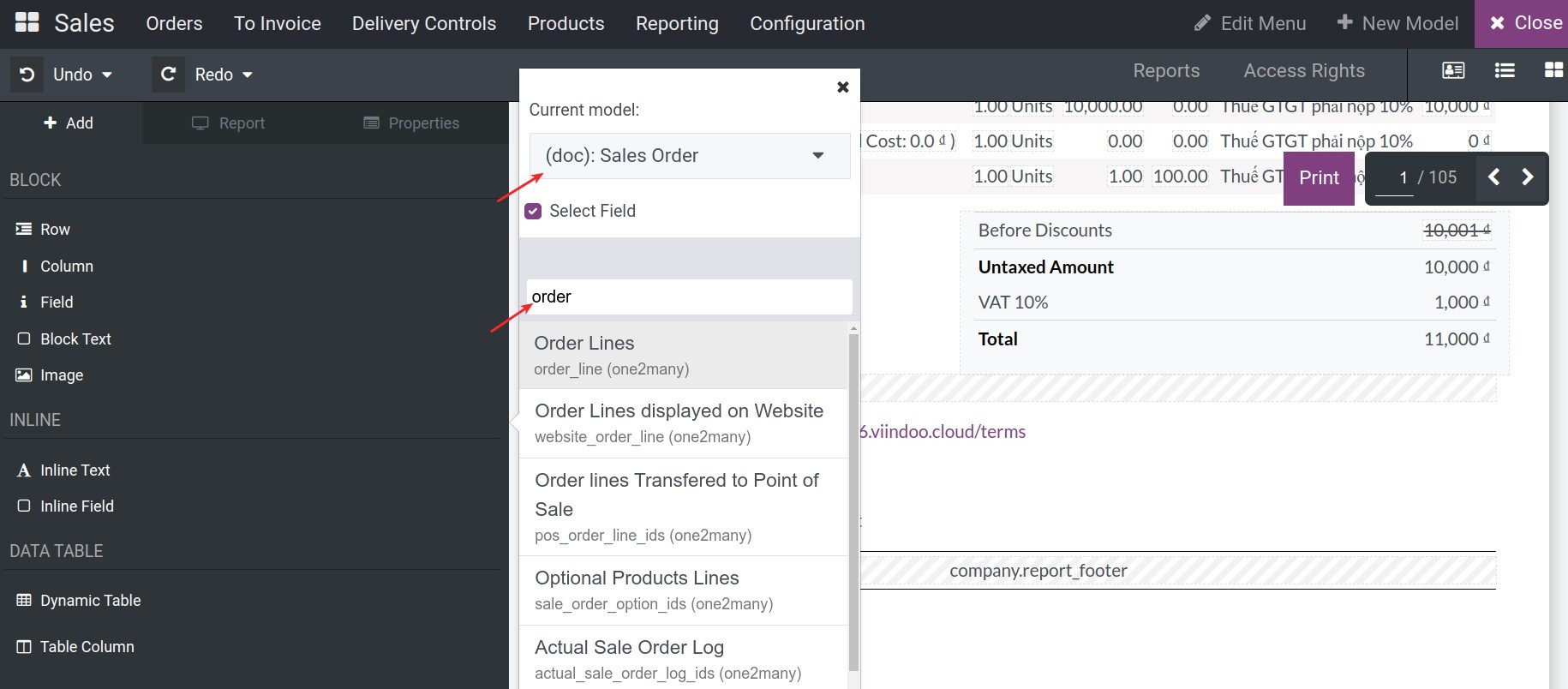This screenshot has width=1568, height=689.
Task: Toggle the Select Field checkbox
Action: point(533,211)
